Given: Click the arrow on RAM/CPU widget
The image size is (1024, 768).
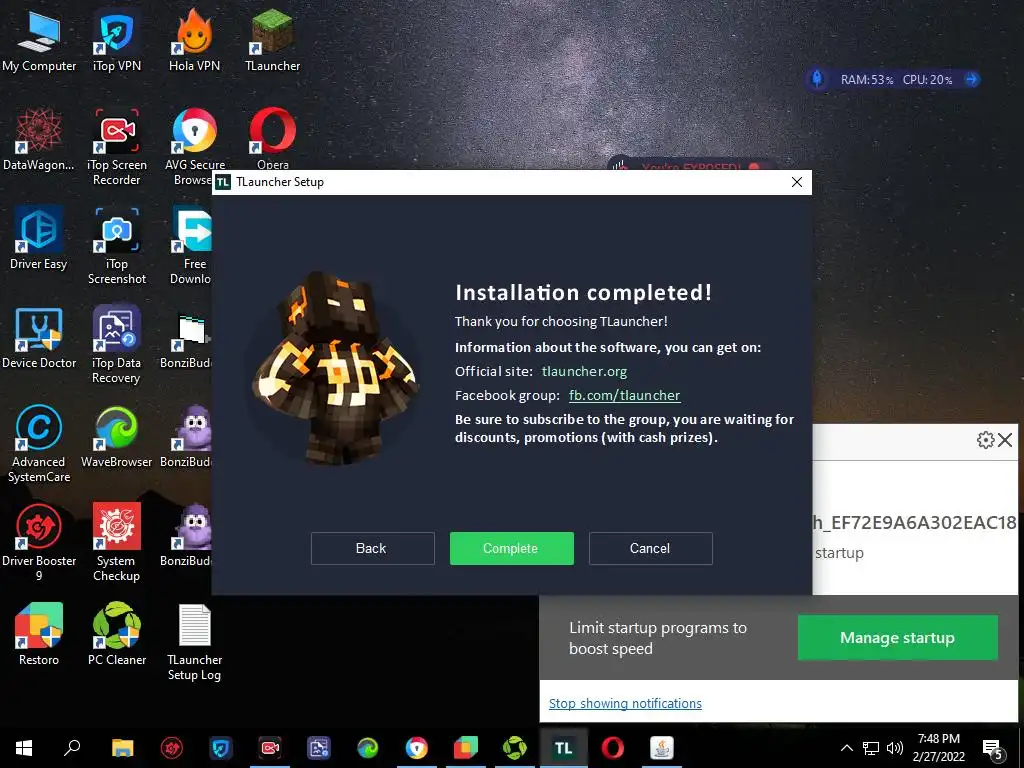Looking at the screenshot, I should coord(972,79).
